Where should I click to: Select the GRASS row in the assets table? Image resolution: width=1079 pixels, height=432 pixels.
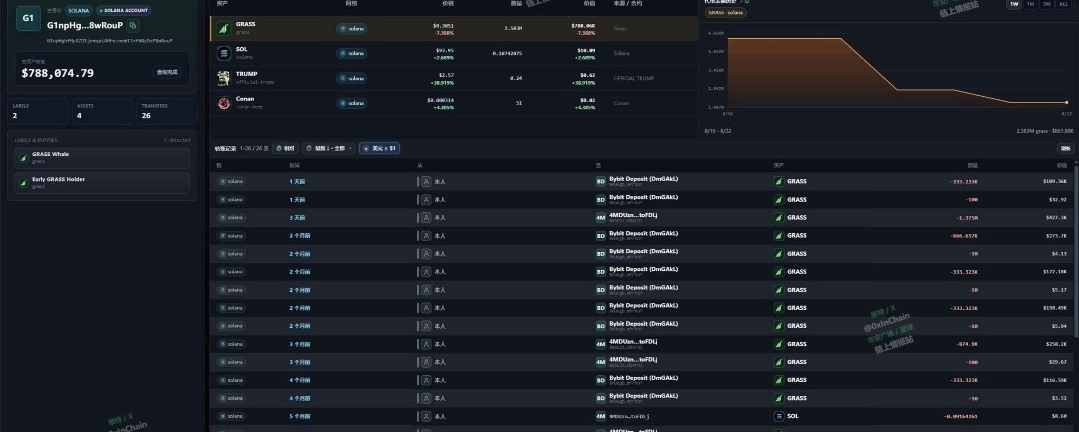tap(454, 28)
